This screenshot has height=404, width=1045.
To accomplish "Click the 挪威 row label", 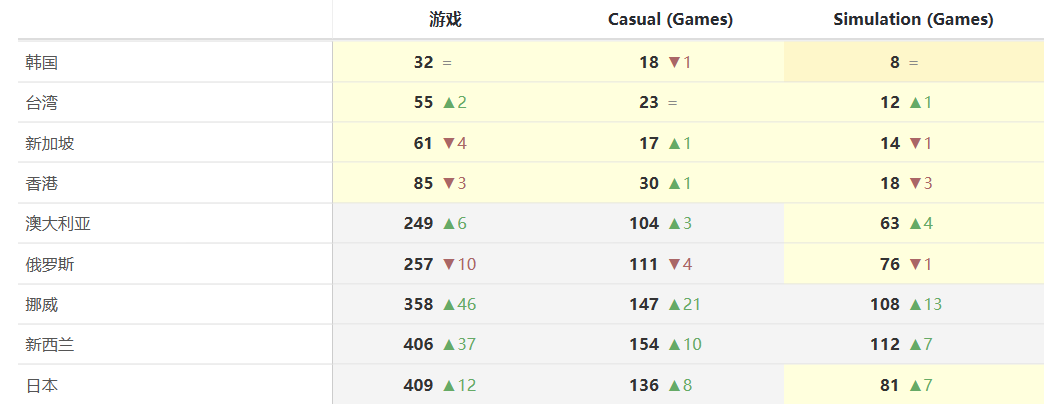I will (x=42, y=305).
